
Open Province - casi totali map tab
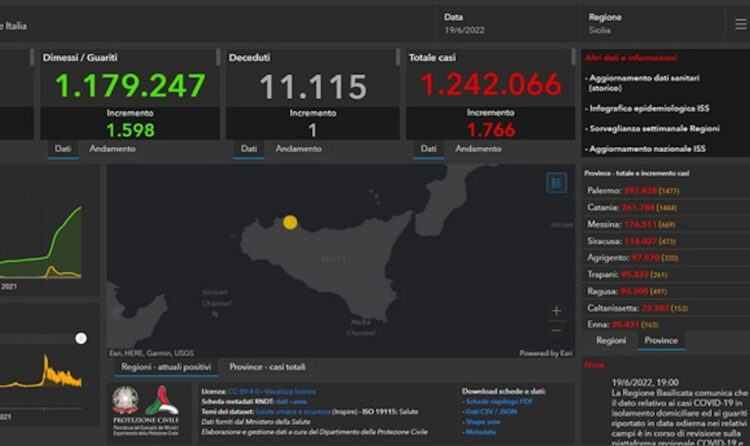[x=268, y=367]
